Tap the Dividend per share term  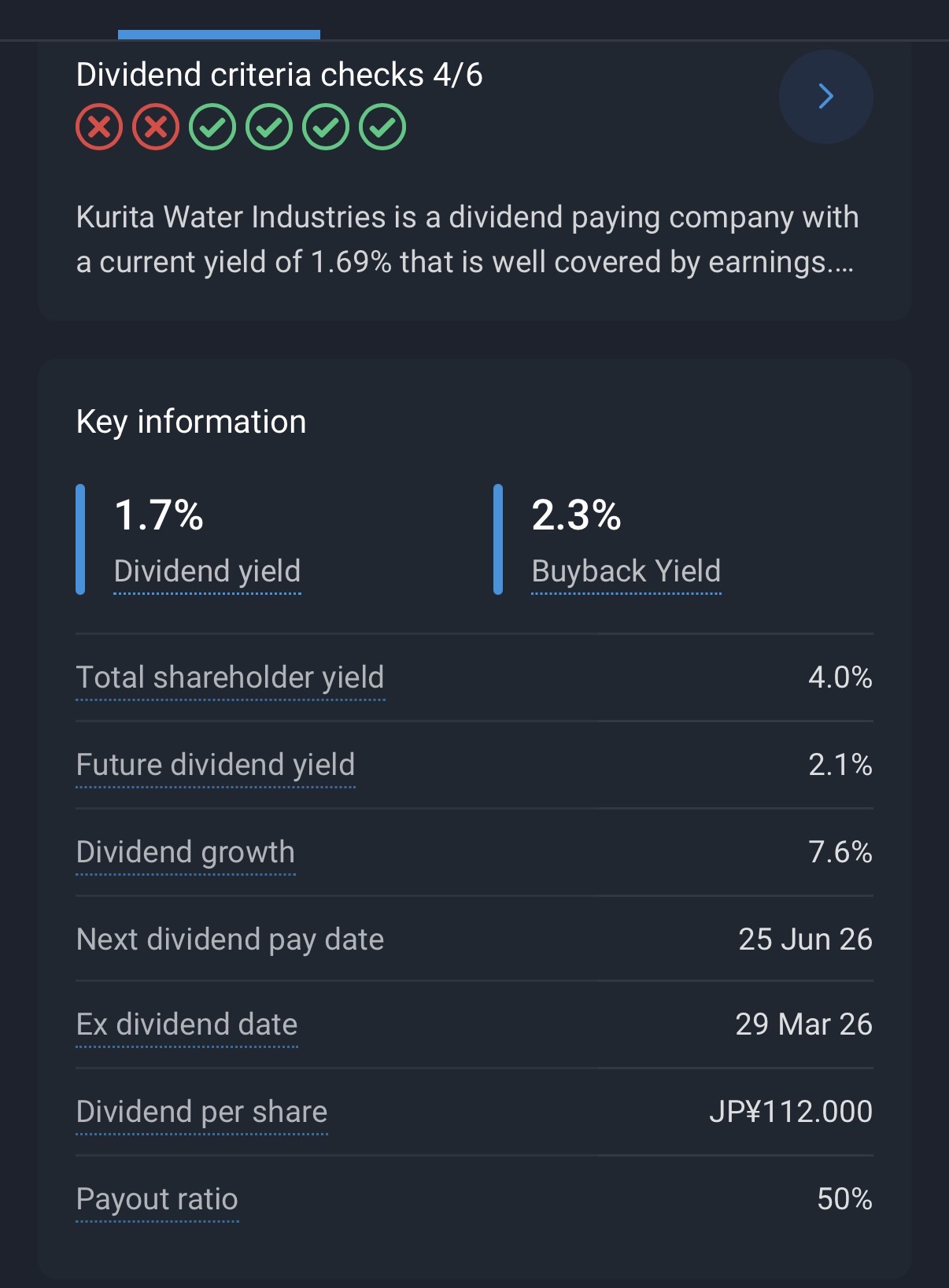pyautogui.click(x=201, y=1112)
